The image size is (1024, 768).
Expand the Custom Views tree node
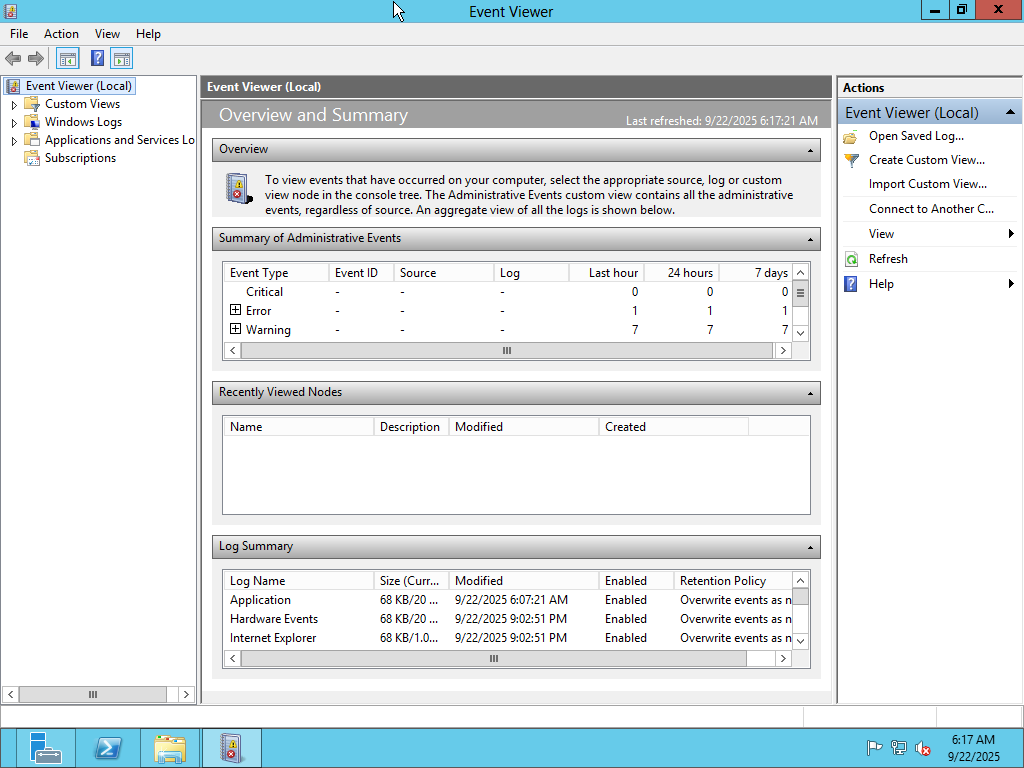(x=14, y=105)
